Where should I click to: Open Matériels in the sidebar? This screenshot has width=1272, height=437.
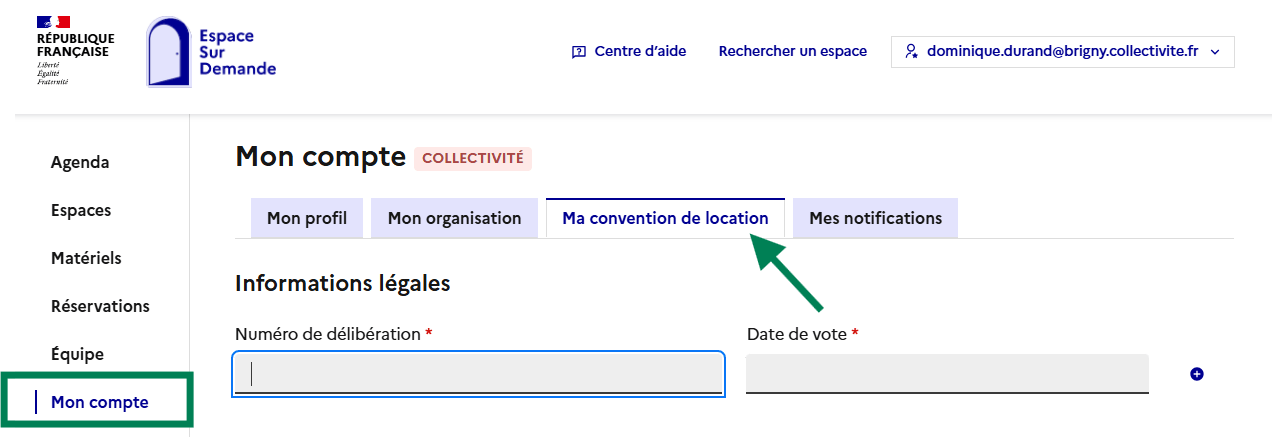click(86, 258)
